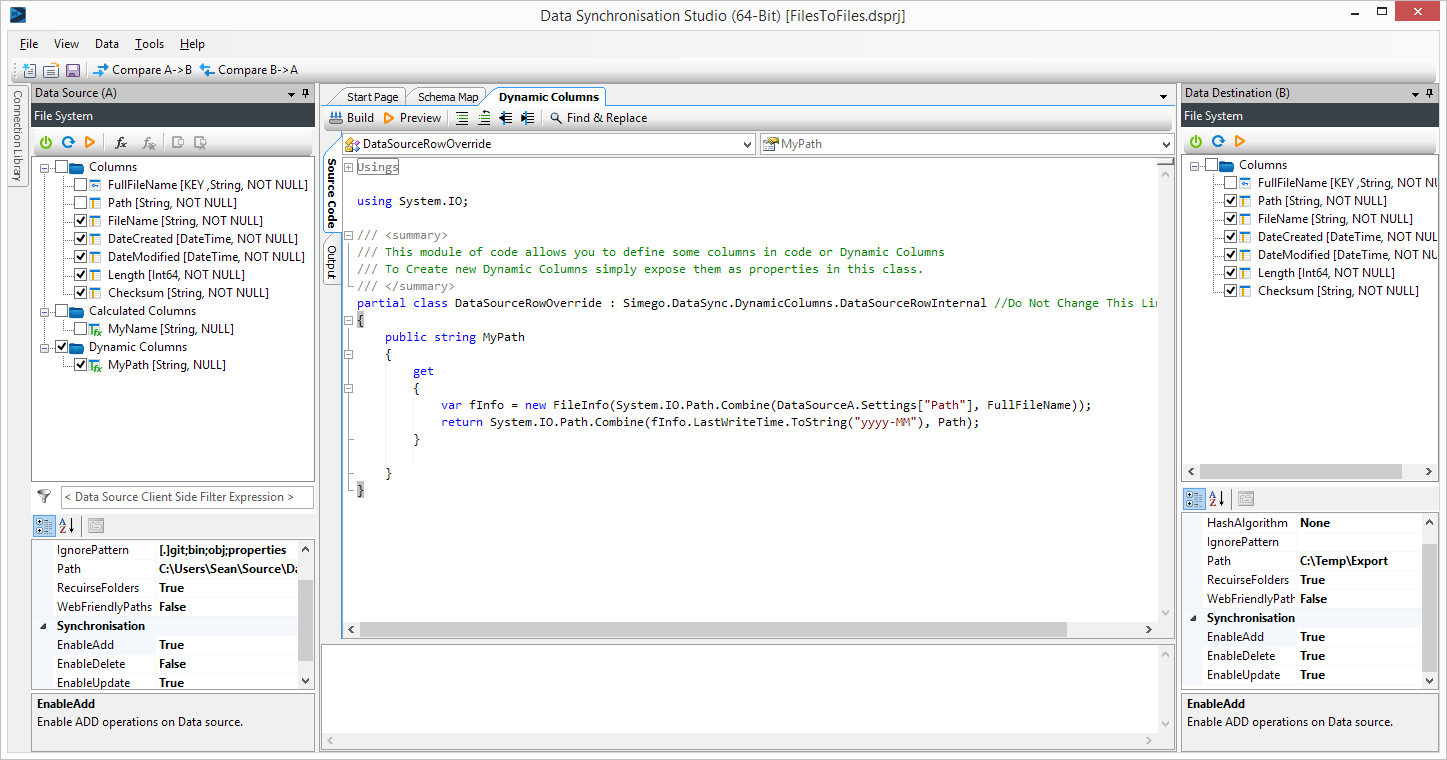1447x760 pixels.
Task: Click the uncomment lines icon
Action: [484, 118]
